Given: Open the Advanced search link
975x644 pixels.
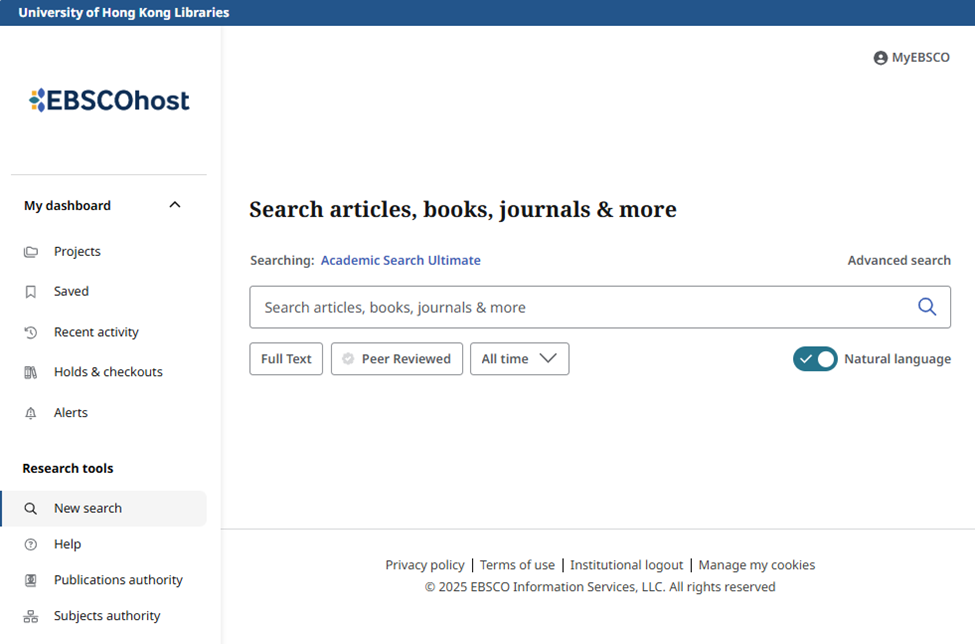Looking at the screenshot, I should (x=899, y=260).
